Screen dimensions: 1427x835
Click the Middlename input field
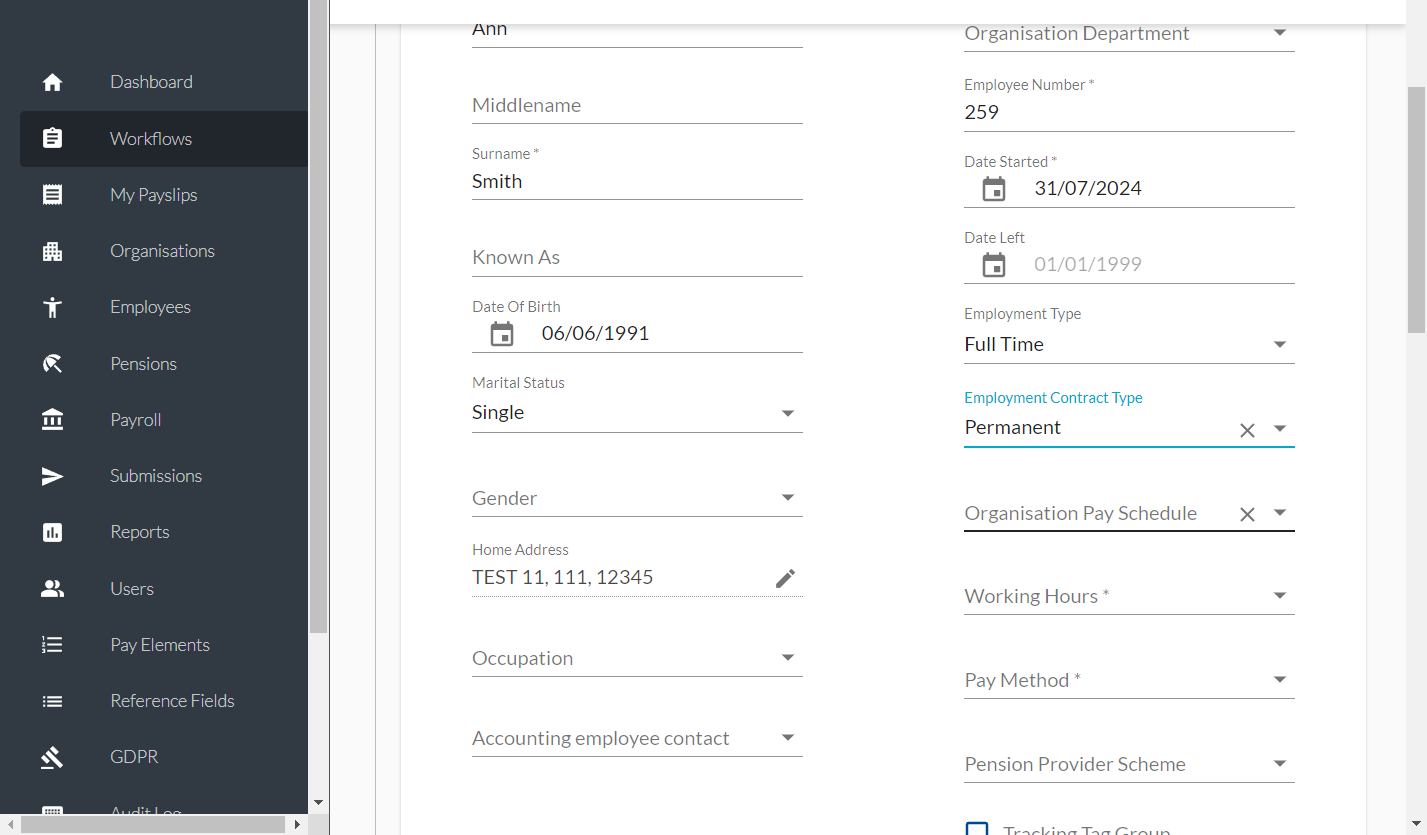tap(637, 105)
